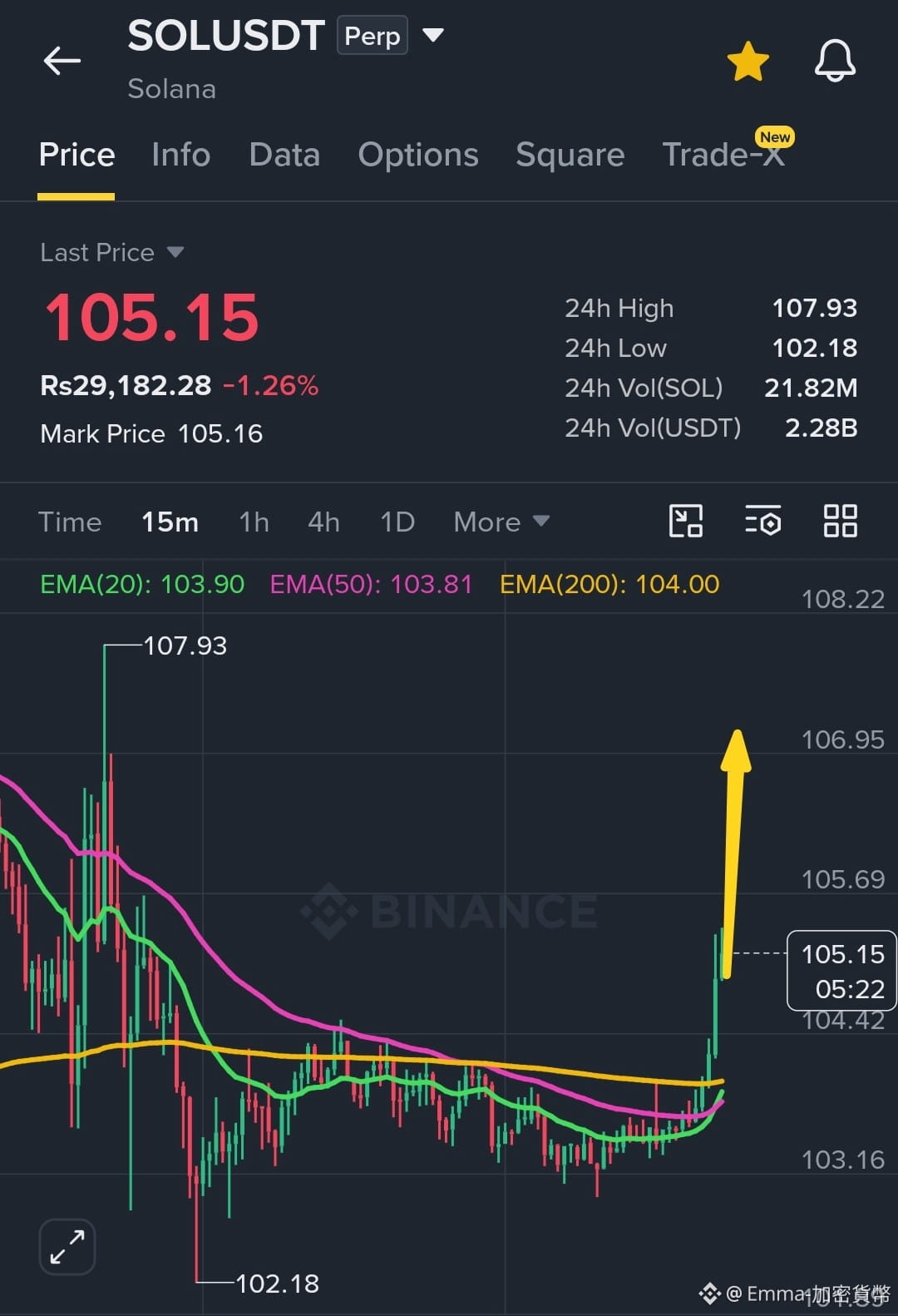Viewport: 898px width, 1316px height.
Task: Open the chart drawing tools icon
Action: tap(686, 521)
